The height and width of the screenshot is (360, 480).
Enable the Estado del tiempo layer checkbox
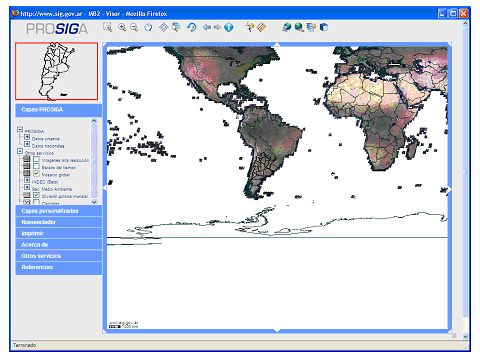[x=36, y=166]
